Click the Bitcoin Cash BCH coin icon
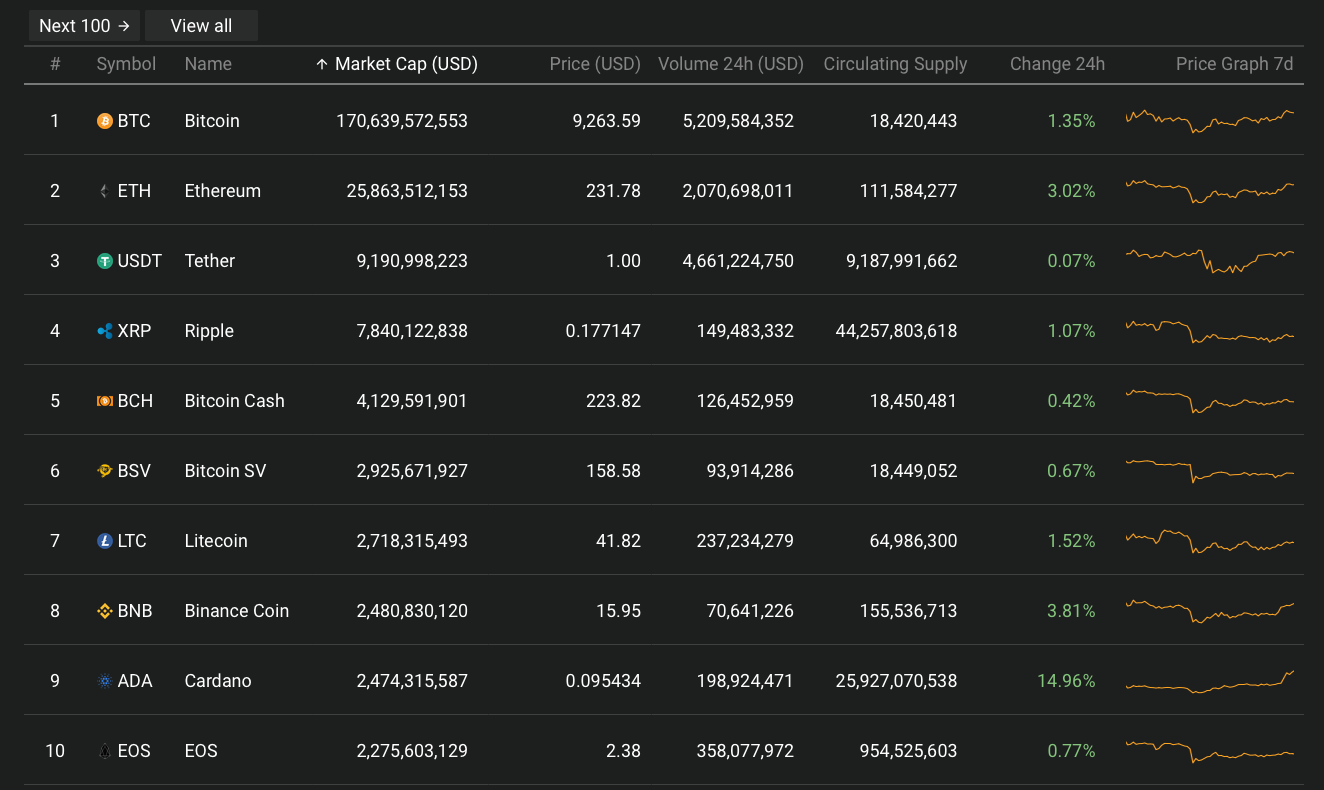 [x=105, y=401]
